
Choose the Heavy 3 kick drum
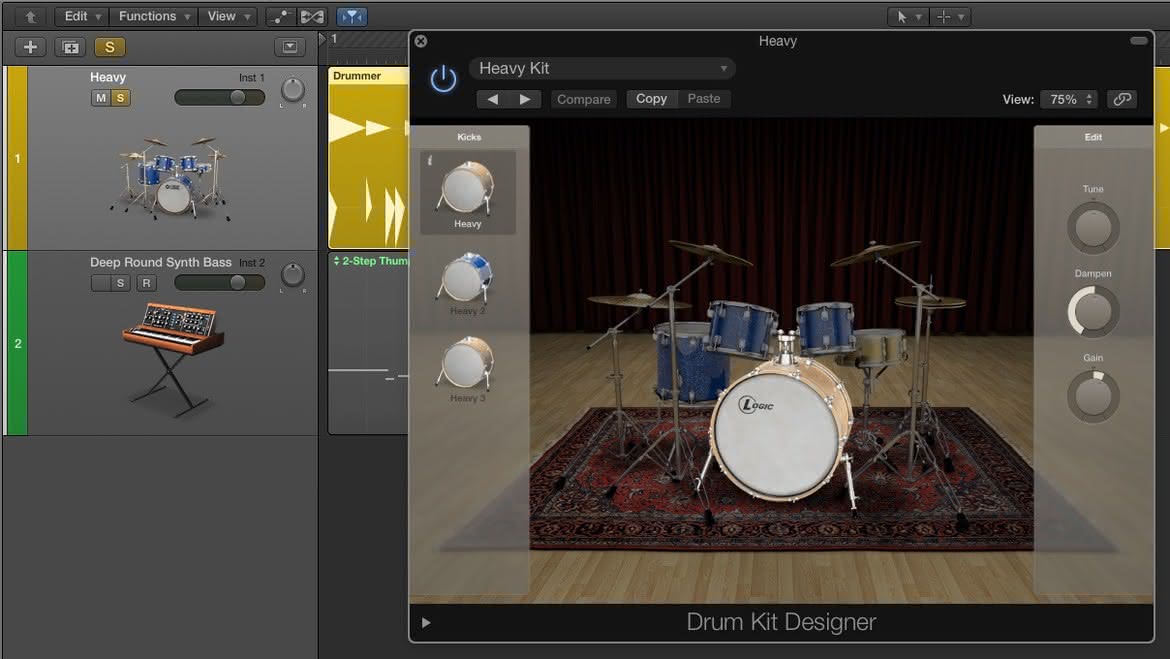[467, 369]
